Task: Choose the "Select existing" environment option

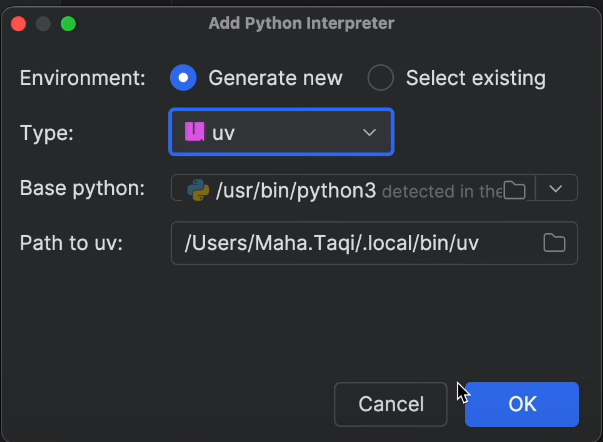Action: pyautogui.click(x=381, y=77)
